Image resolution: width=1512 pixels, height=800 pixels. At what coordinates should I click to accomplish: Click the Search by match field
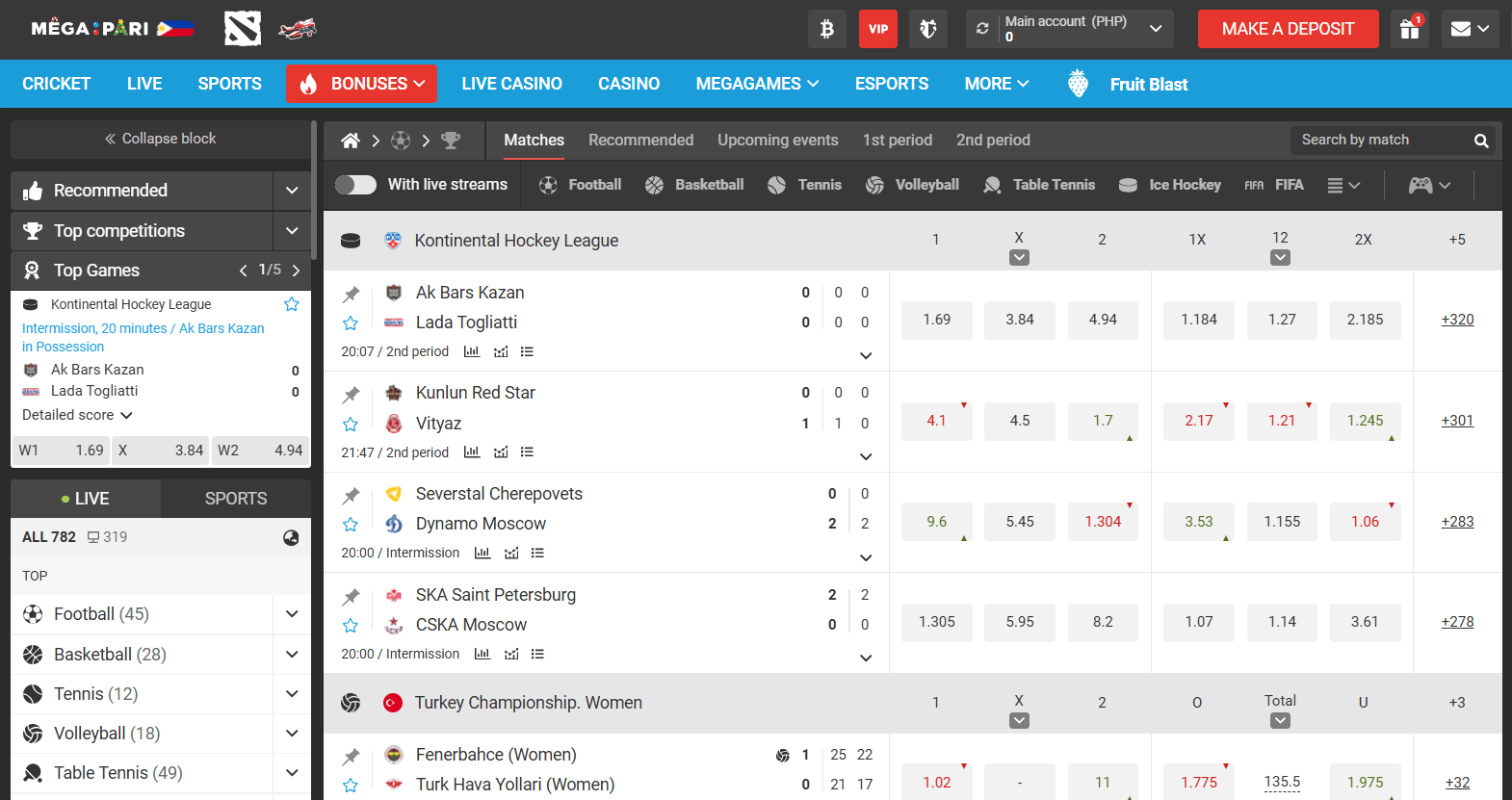coord(1381,141)
